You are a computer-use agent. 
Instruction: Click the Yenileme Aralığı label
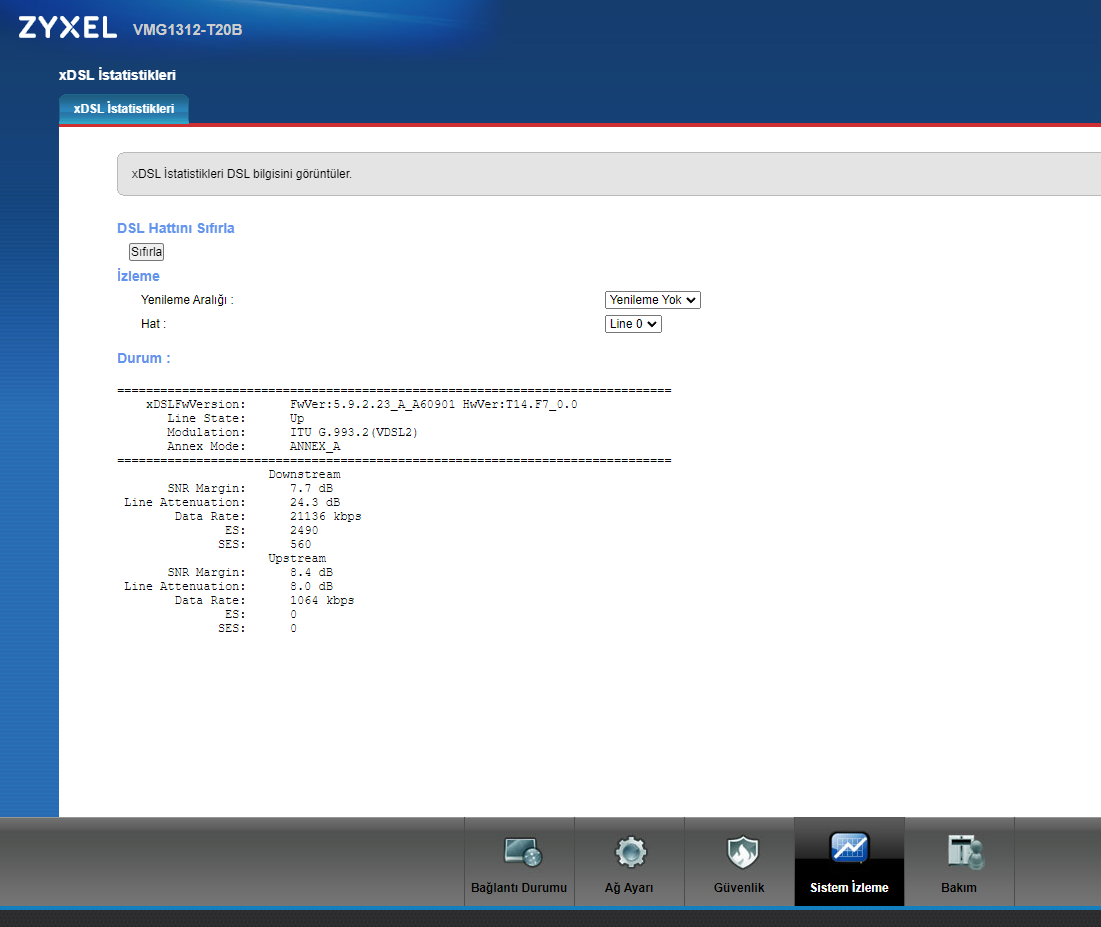tap(187, 300)
